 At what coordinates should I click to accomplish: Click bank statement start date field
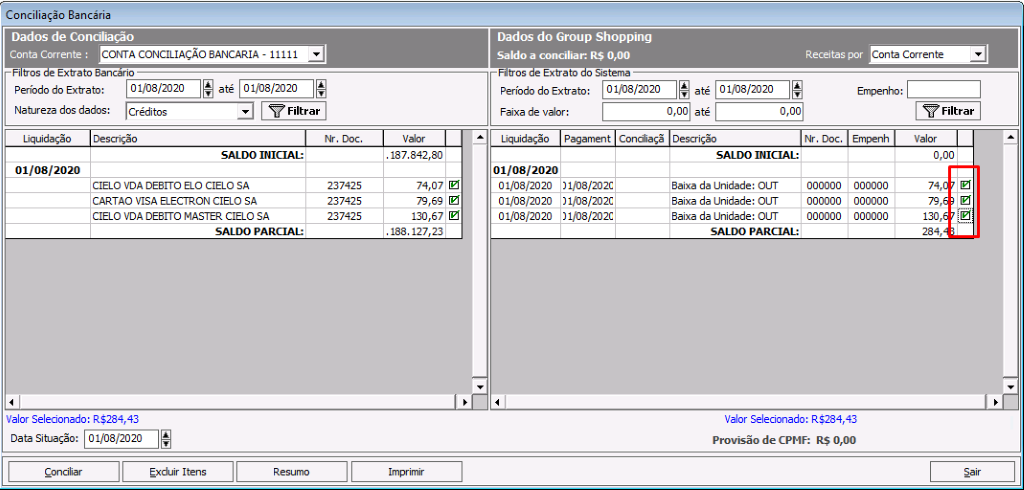(x=163, y=88)
